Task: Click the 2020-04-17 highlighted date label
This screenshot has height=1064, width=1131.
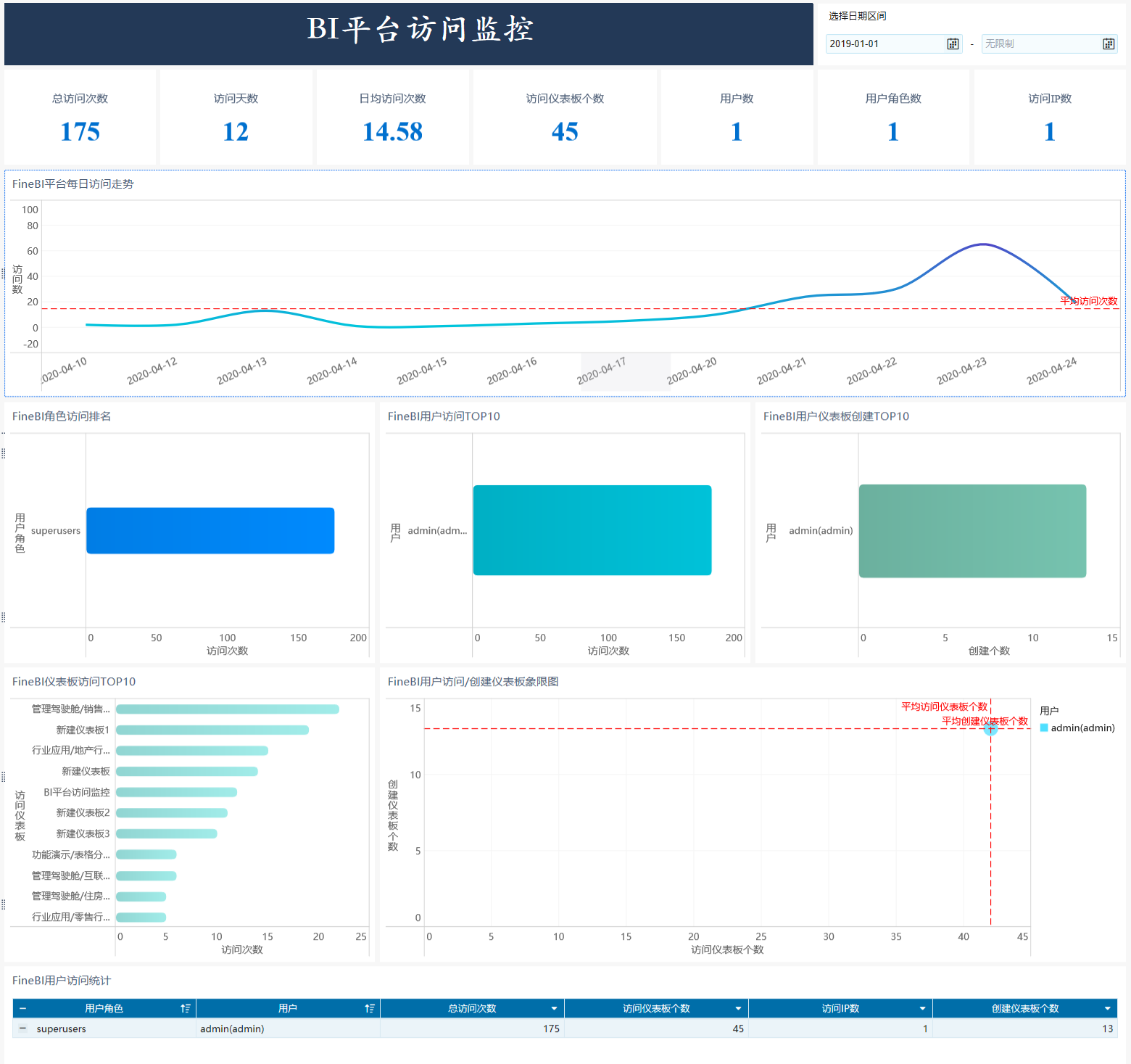Action: click(x=602, y=371)
